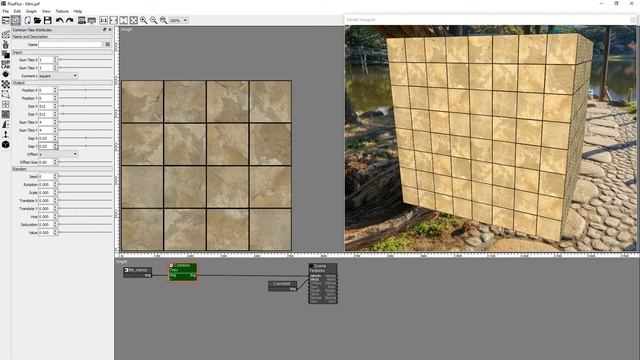Click the tile texture preview image
640x360 pixels.
pos(207,165)
